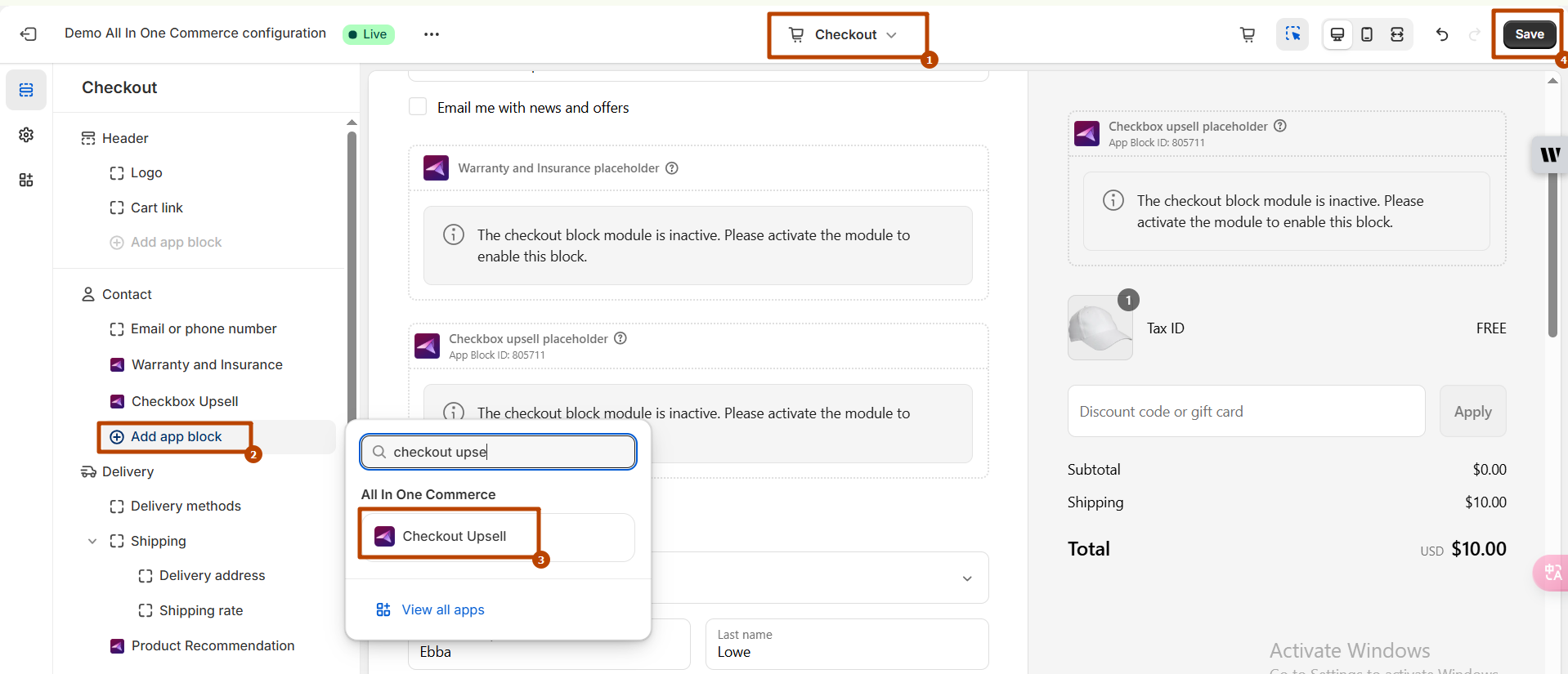
Task: Check the Email me with news checkbox
Action: click(418, 107)
